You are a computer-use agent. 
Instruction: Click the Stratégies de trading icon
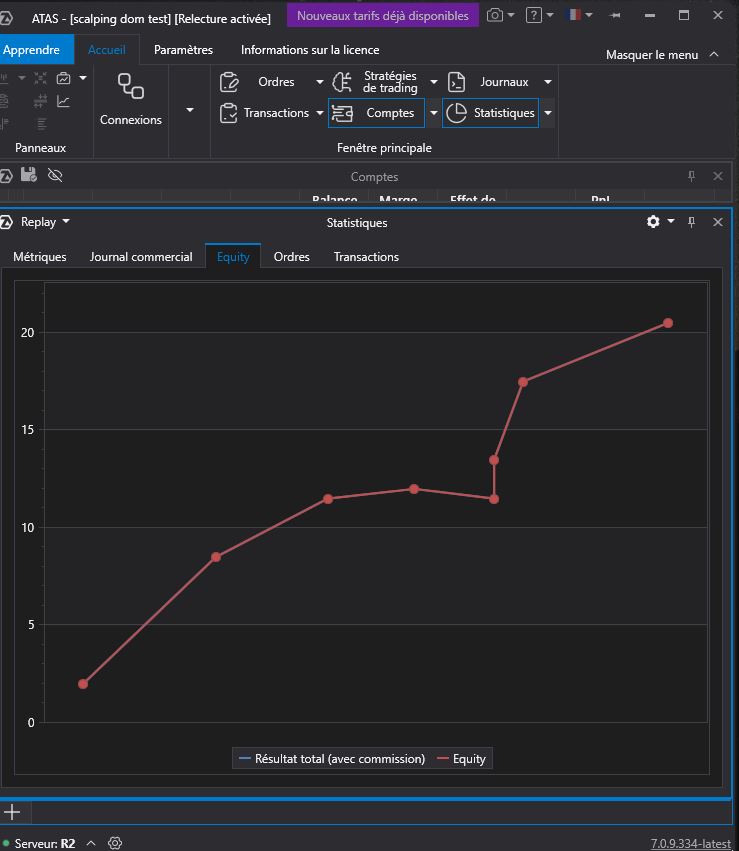(342, 82)
